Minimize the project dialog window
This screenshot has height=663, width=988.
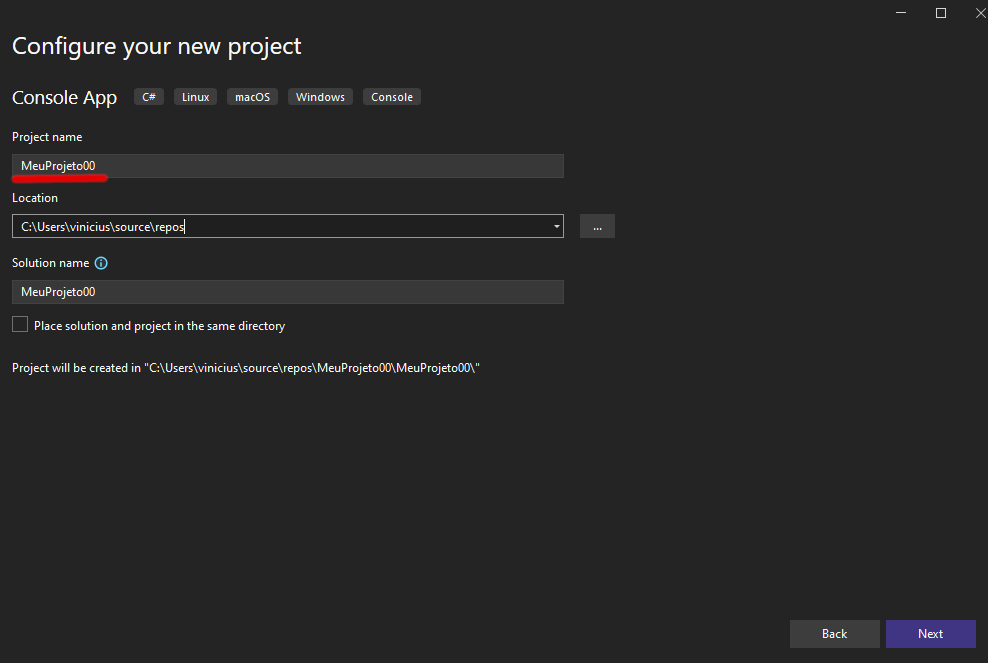tap(901, 13)
